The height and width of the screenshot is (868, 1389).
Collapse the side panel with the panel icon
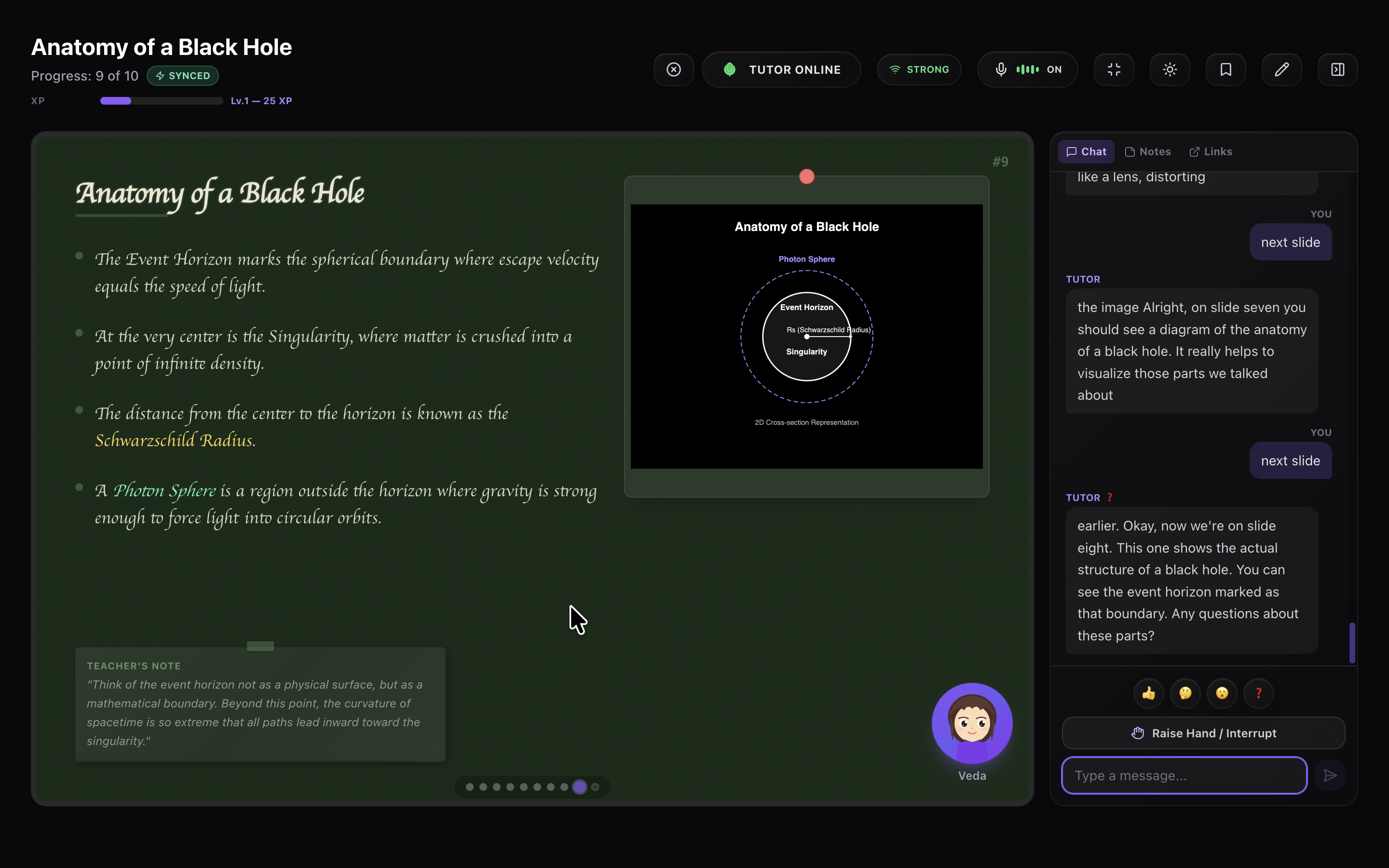1337,69
